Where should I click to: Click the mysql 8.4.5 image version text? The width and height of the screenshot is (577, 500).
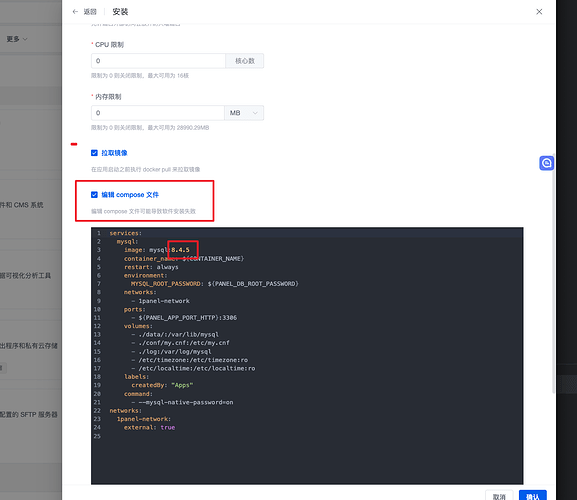[180, 250]
